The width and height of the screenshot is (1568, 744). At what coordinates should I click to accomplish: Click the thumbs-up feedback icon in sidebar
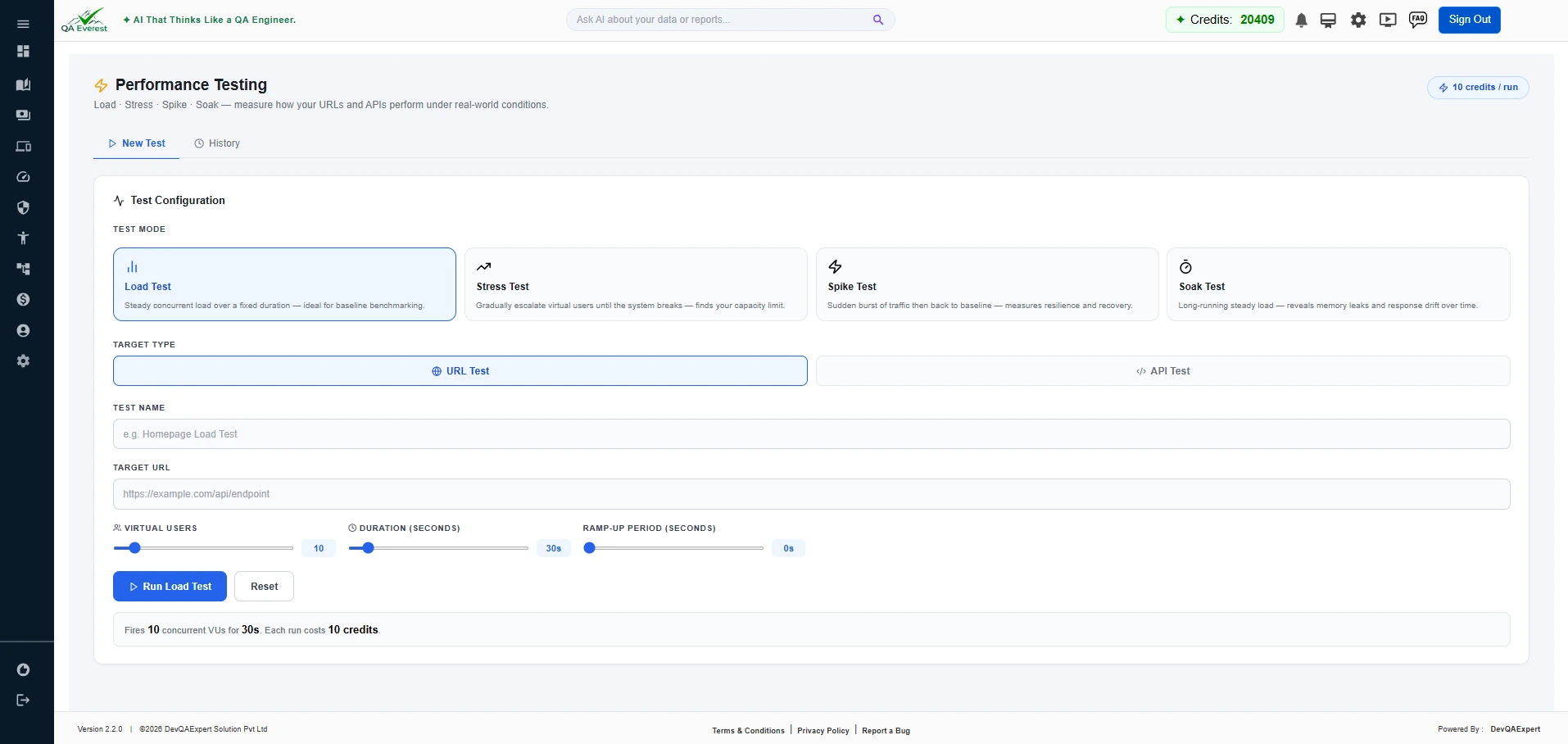coord(23,669)
